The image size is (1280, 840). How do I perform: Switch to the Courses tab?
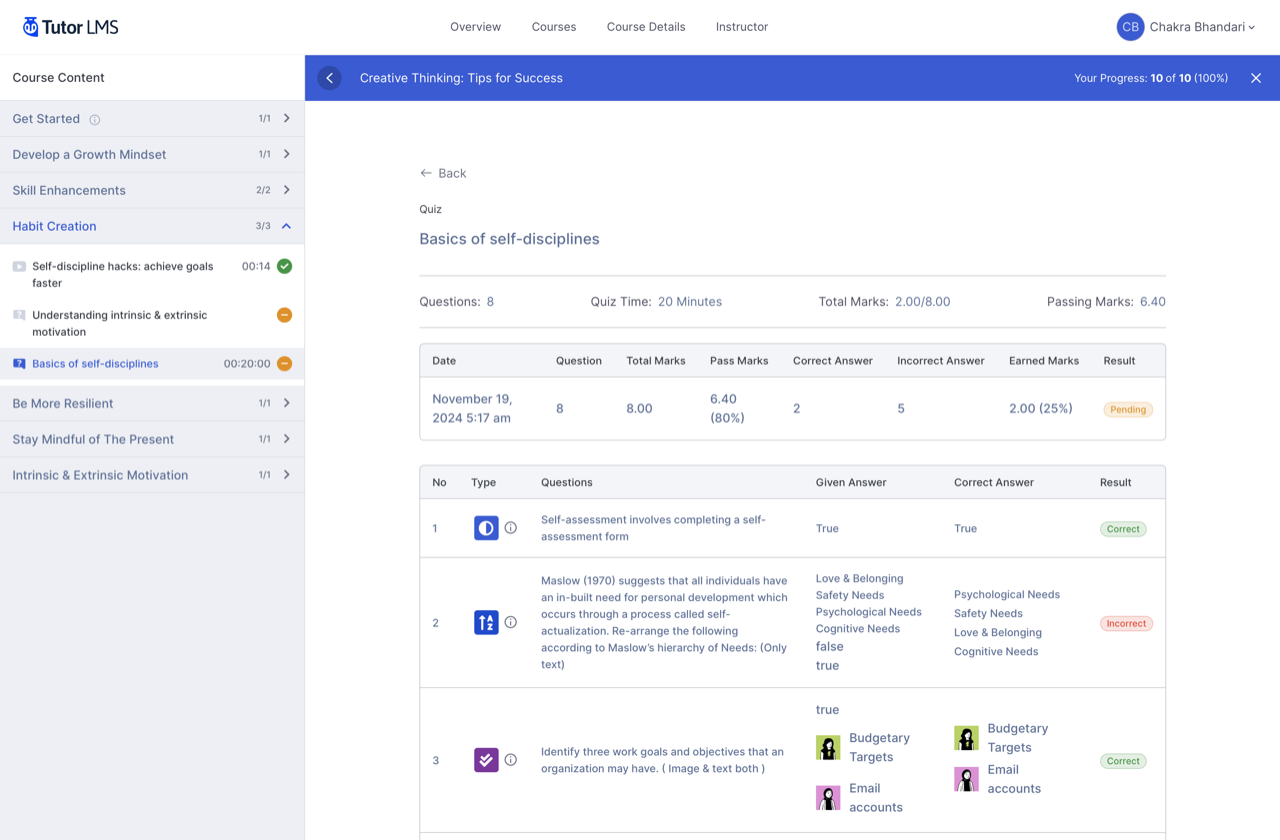(554, 27)
